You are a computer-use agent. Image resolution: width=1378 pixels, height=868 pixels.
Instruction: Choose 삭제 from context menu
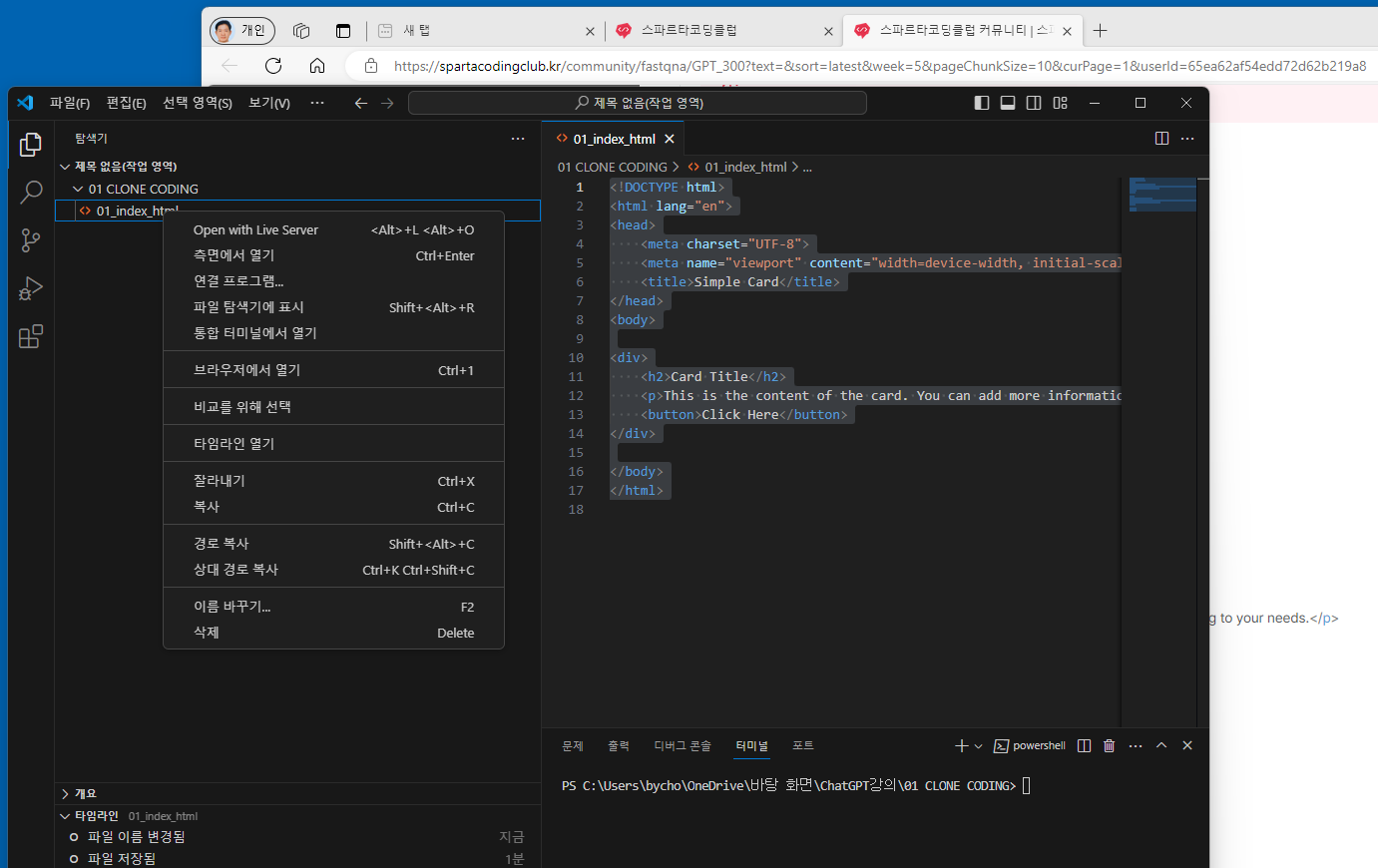(333, 633)
